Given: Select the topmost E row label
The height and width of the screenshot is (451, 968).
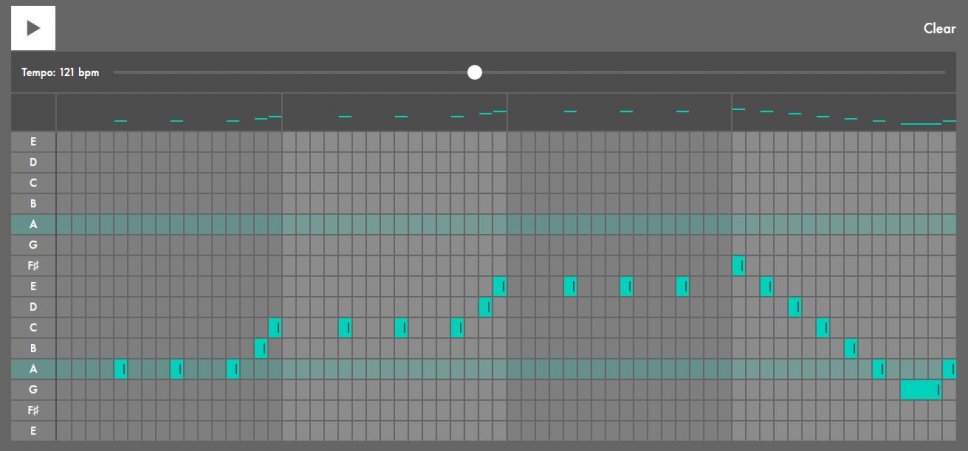Looking at the screenshot, I should [x=33, y=142].
